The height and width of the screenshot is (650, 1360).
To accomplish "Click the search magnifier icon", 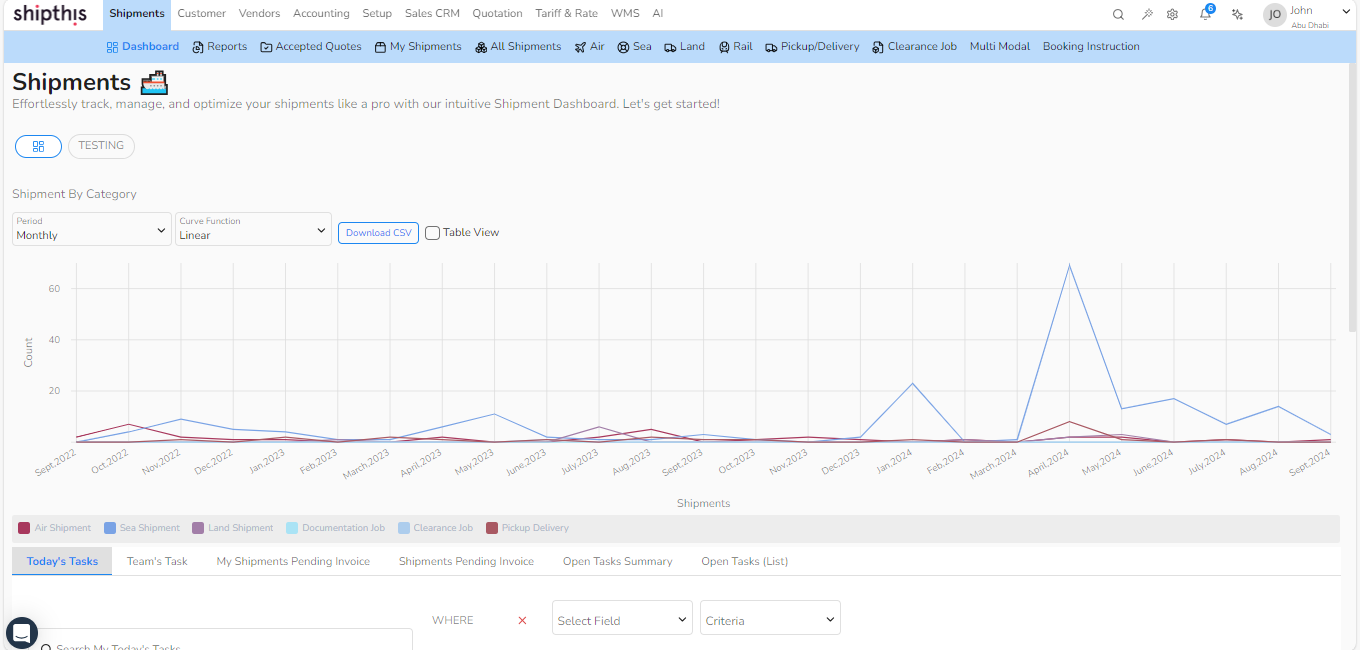I will click(1117, 13).
